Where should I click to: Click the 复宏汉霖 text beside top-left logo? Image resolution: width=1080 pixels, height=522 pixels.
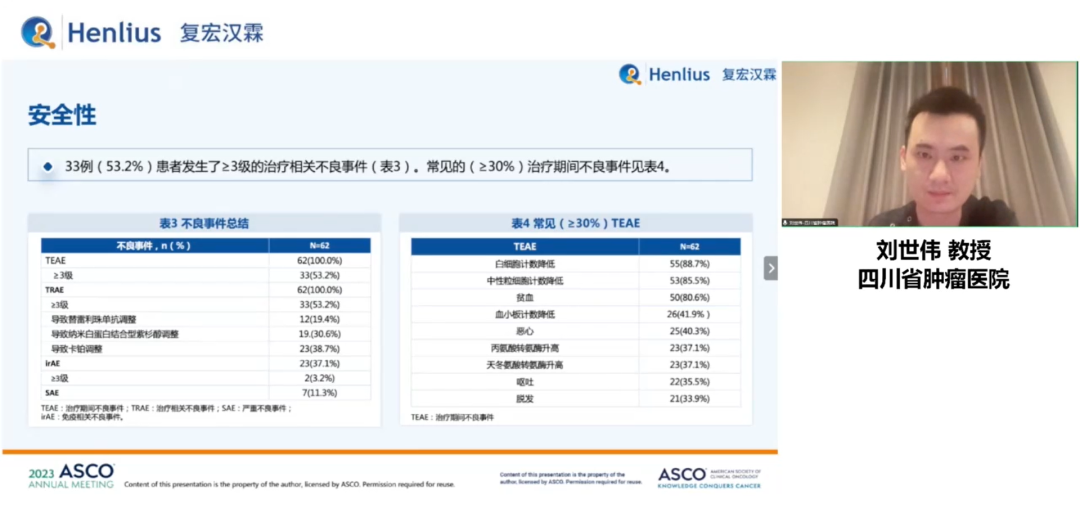pos(221,32)
